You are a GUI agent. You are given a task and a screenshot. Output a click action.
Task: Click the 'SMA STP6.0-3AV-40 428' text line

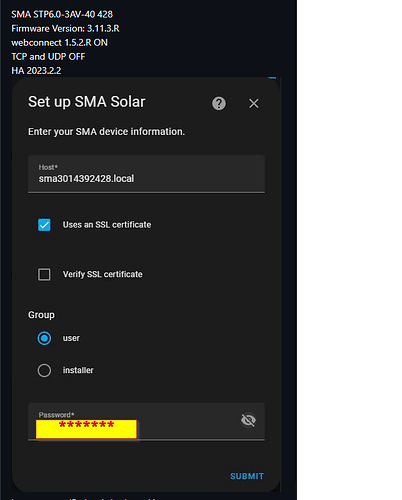tap(62, 14)
